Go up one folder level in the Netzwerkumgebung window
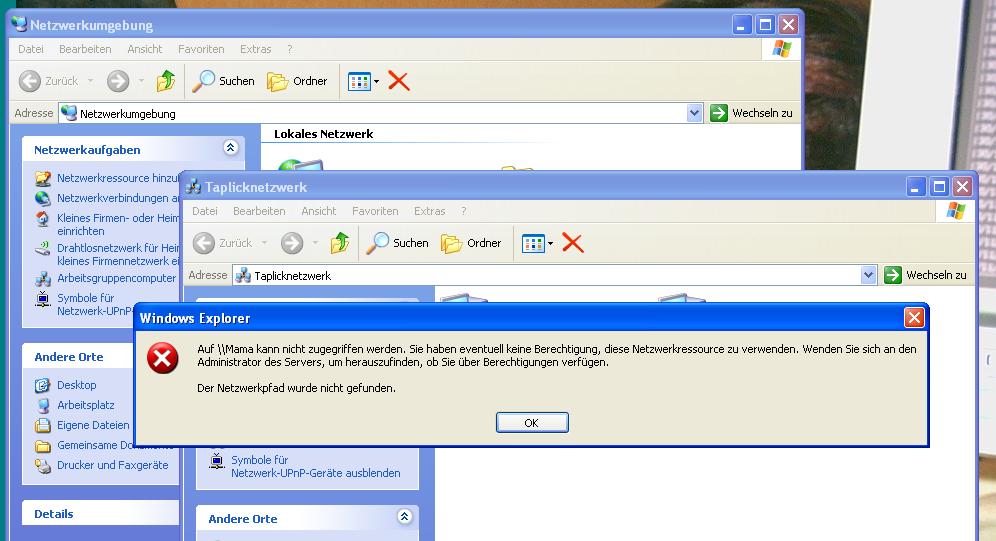This screenshot has height=541, width=996. click(x=166, y=81)
